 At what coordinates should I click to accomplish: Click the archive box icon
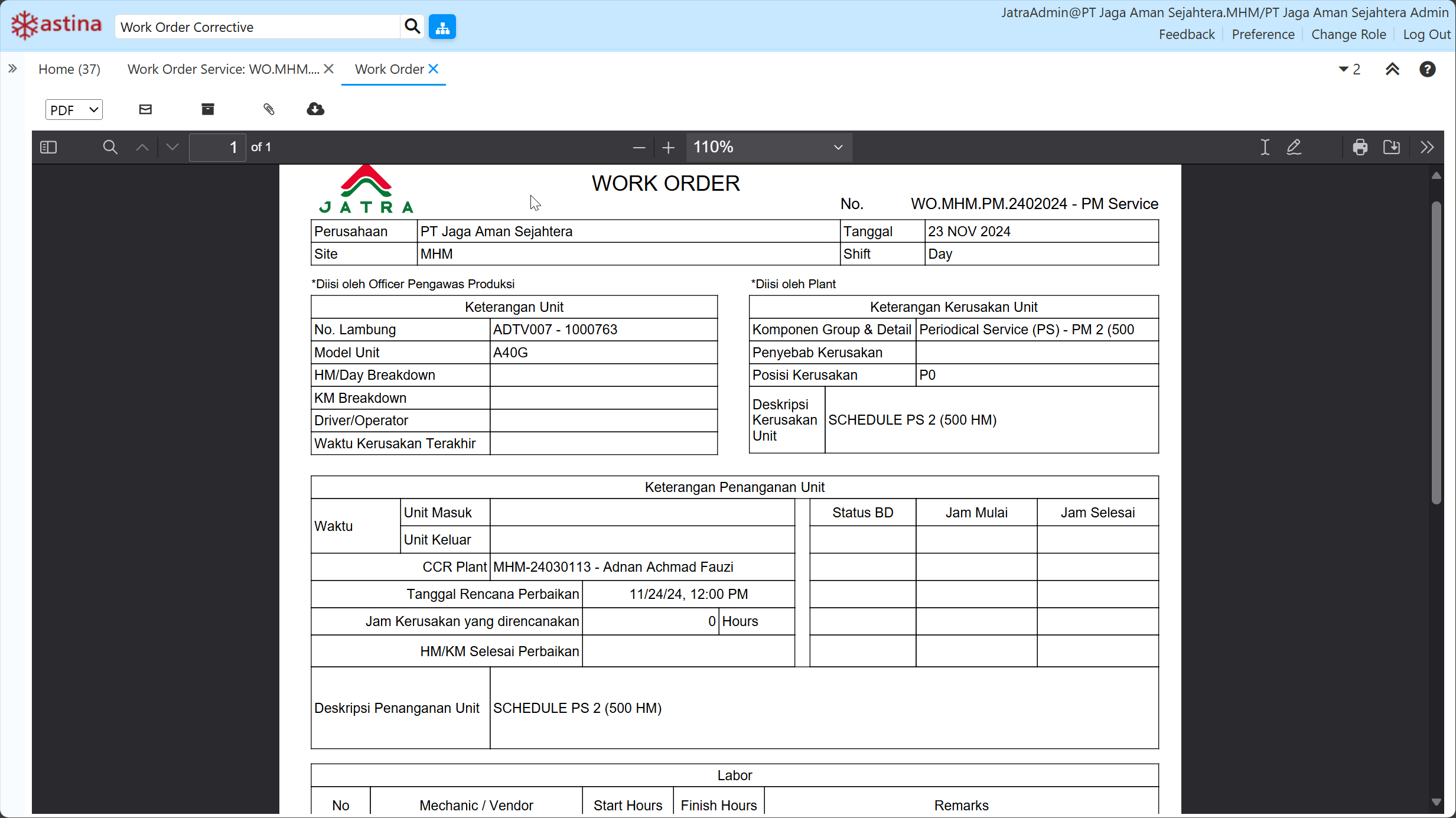tap(208, 109)
